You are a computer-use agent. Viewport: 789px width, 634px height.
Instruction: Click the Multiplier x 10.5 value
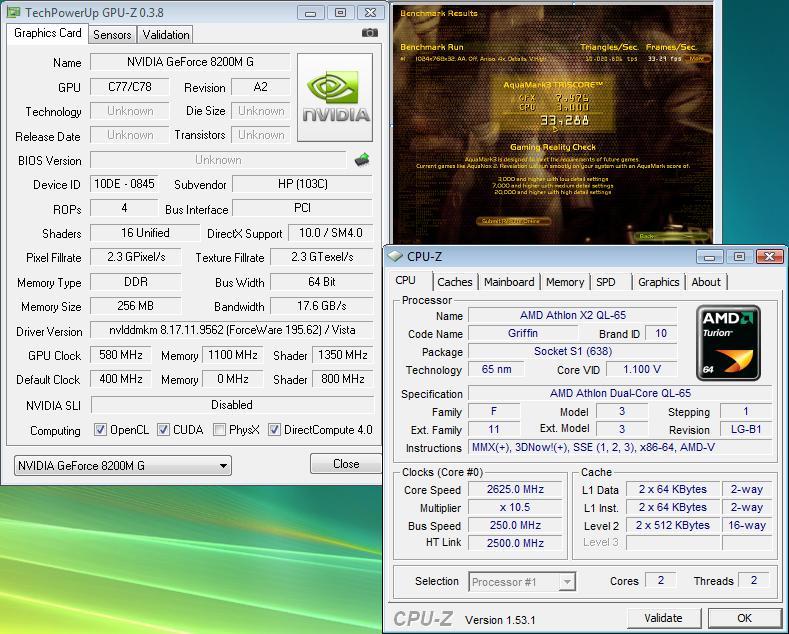[515, 507]
